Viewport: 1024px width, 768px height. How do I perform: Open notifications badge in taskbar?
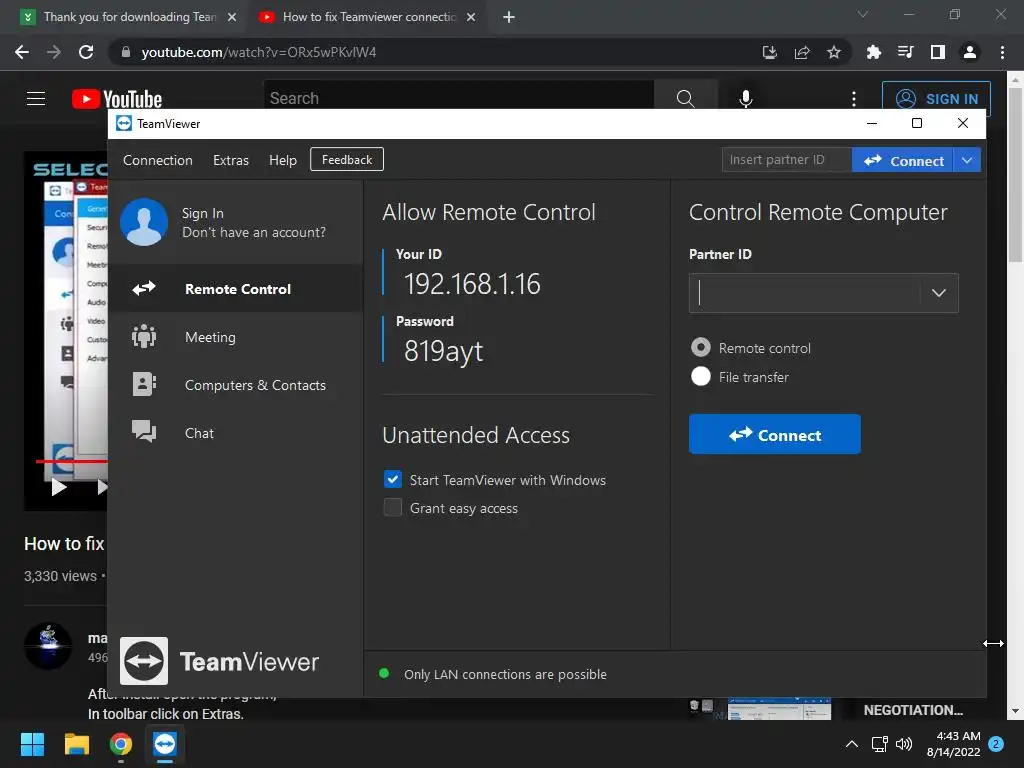tap(996, 744)
